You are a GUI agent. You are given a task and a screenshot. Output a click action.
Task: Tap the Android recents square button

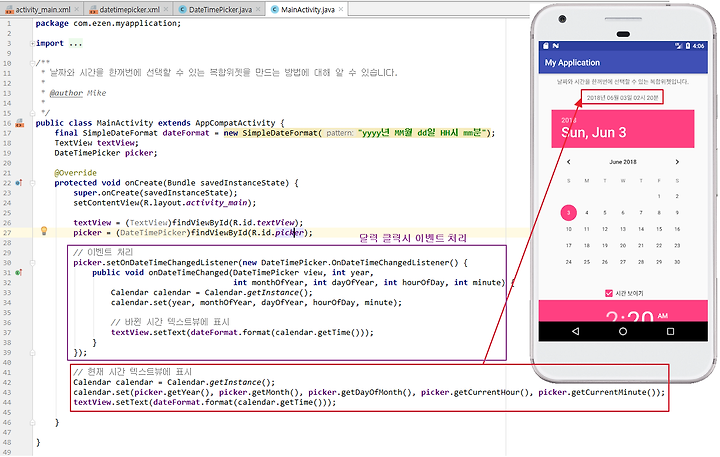[670, 331]
